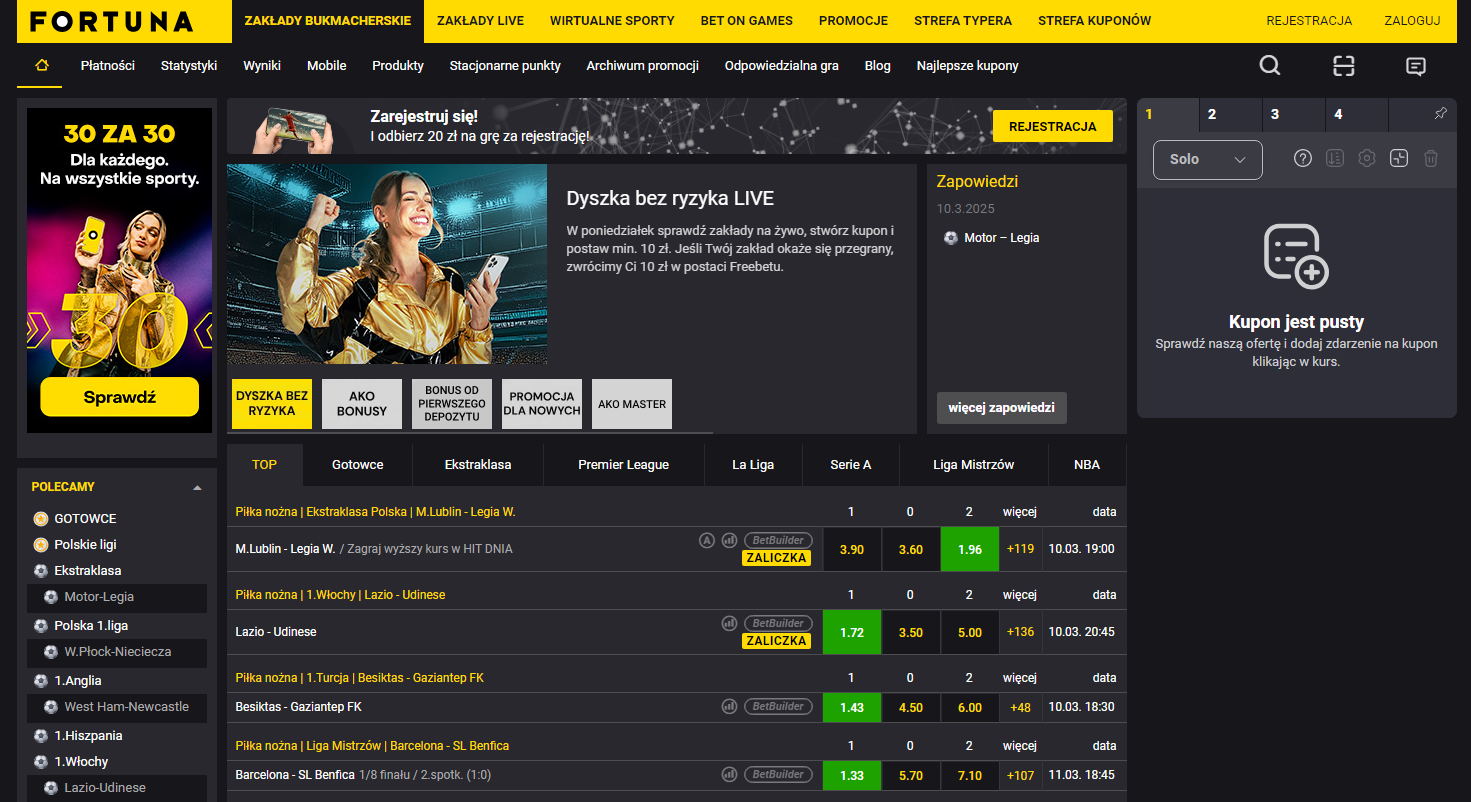
Task: Expand +136 more markets for Lazio - Udinese
Action: (1020, 632)
